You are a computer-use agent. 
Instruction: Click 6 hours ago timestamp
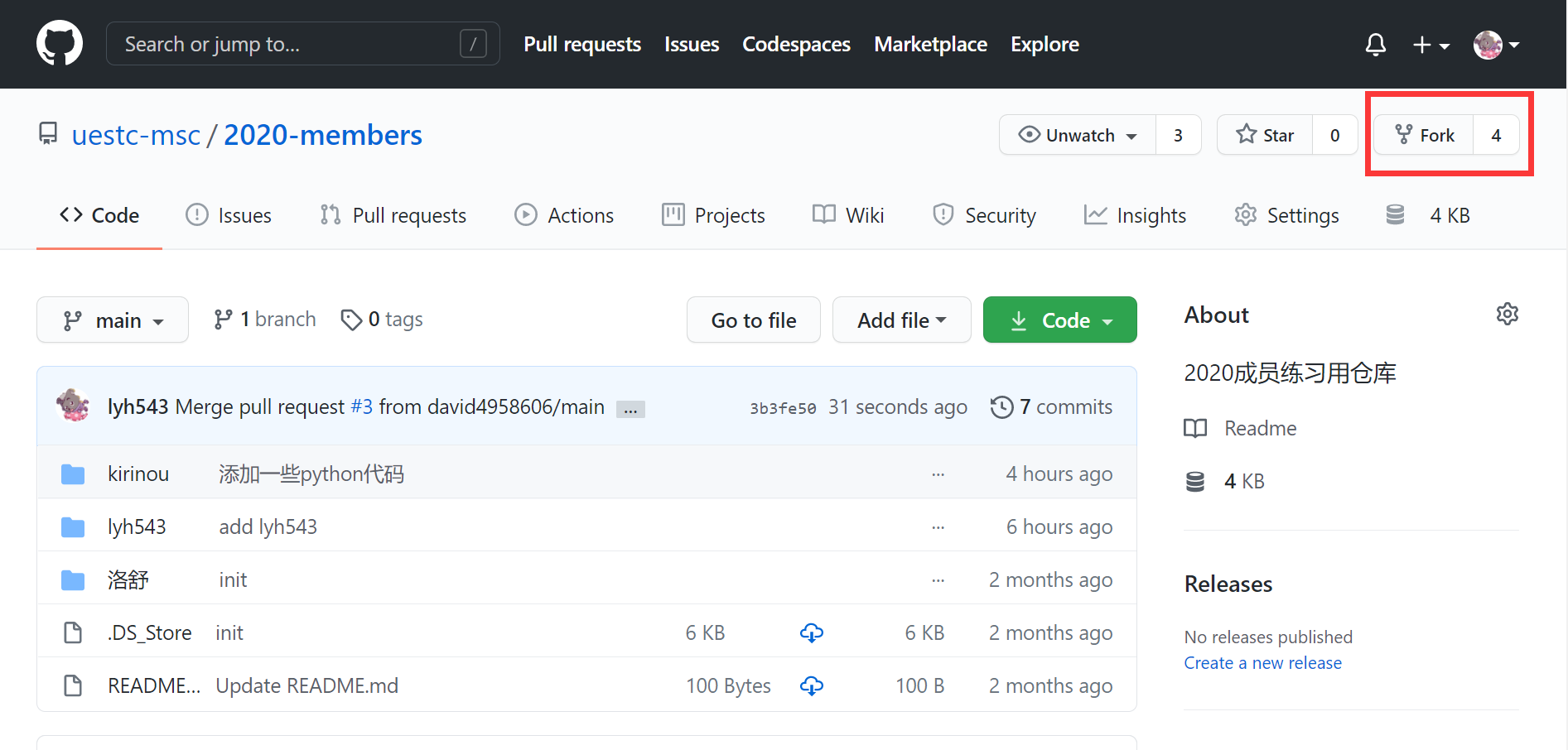point(1059,526)
